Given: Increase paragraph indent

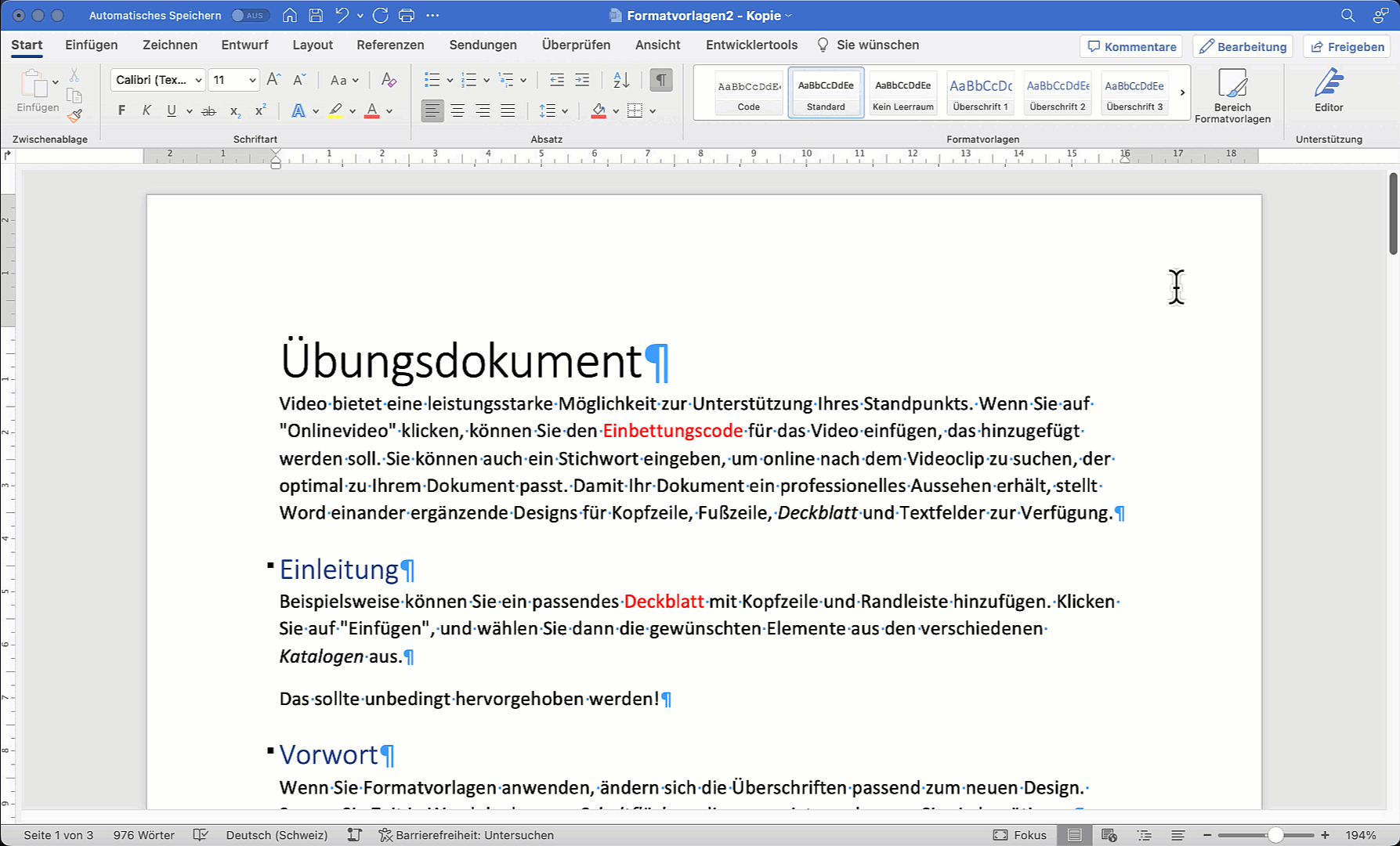Looking at the screenshot, I should 582,80.
